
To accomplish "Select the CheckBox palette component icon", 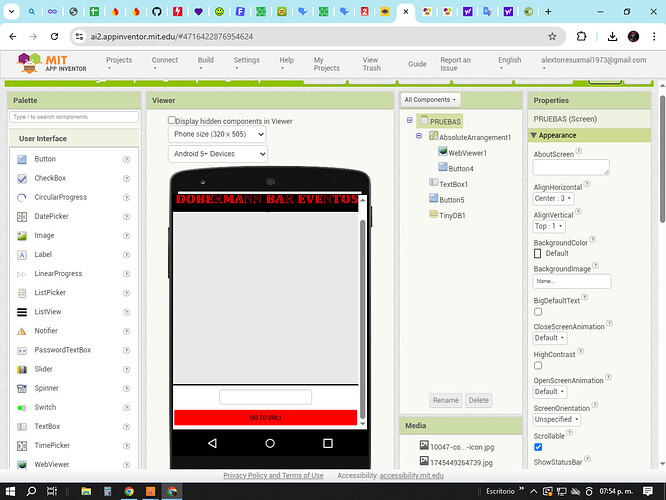I will click(x=22, y=178).
